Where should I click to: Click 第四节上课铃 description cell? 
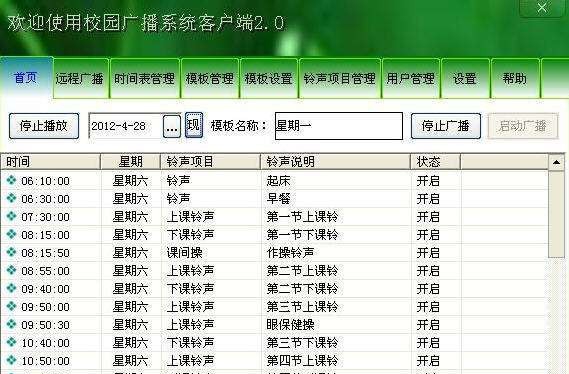[x=302, y=361]
